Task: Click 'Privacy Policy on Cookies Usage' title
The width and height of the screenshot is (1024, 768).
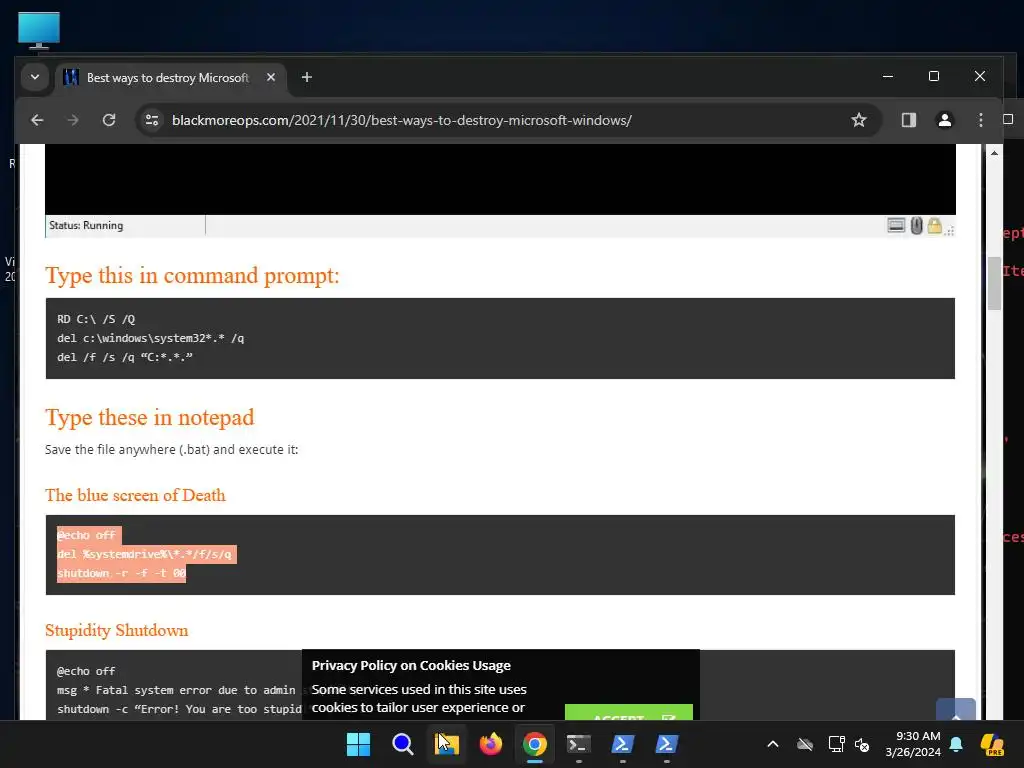Action: click(x=411, y=665)
